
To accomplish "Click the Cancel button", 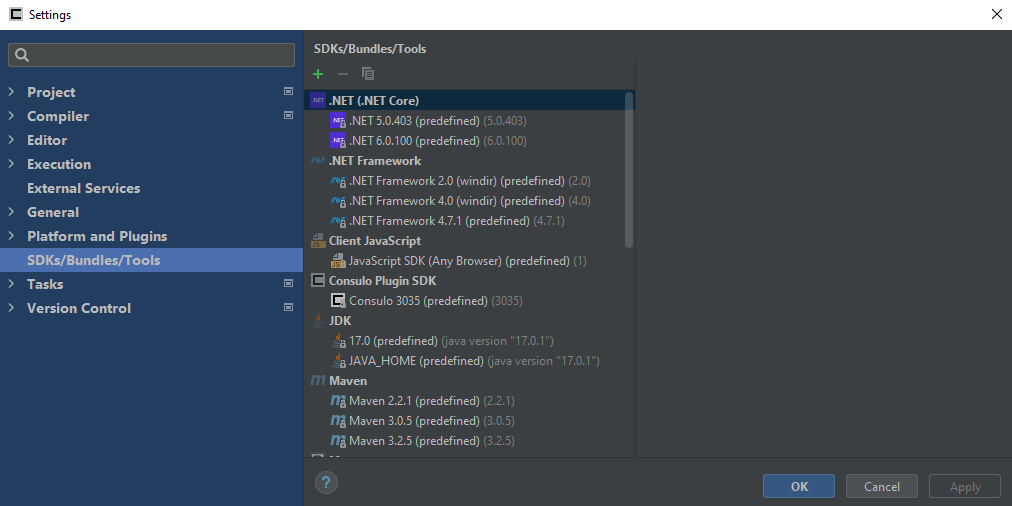I will [x=882, y=487].
